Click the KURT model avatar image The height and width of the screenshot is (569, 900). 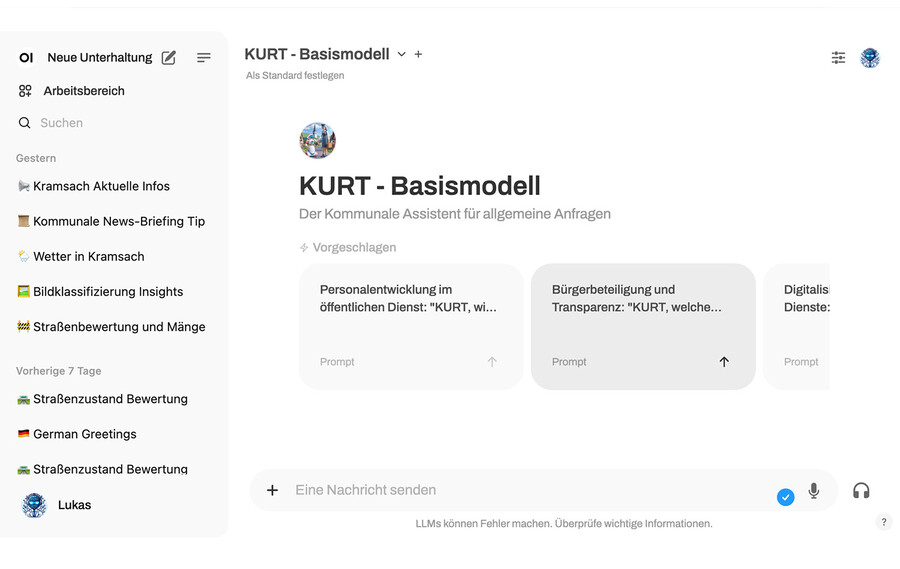point(317,140)
